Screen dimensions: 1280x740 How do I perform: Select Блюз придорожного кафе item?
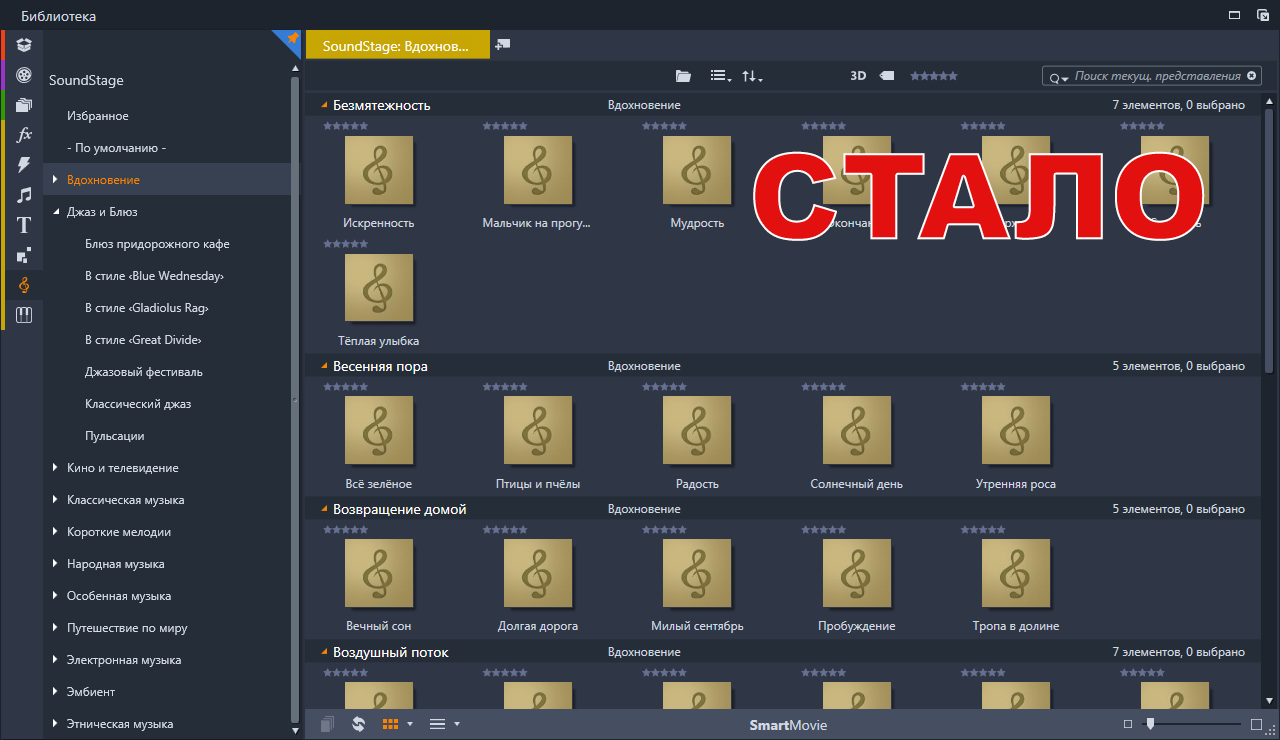(158, 244)
